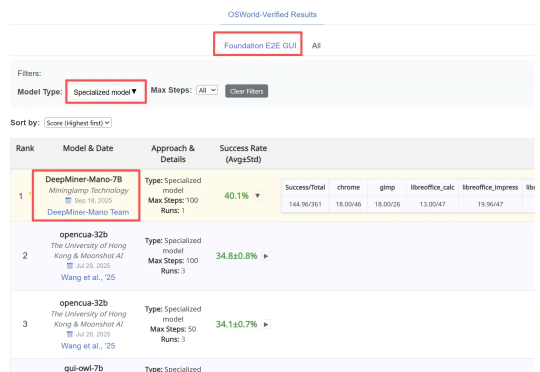Click the Success/Total breakdown header

[x=305, y=187]
